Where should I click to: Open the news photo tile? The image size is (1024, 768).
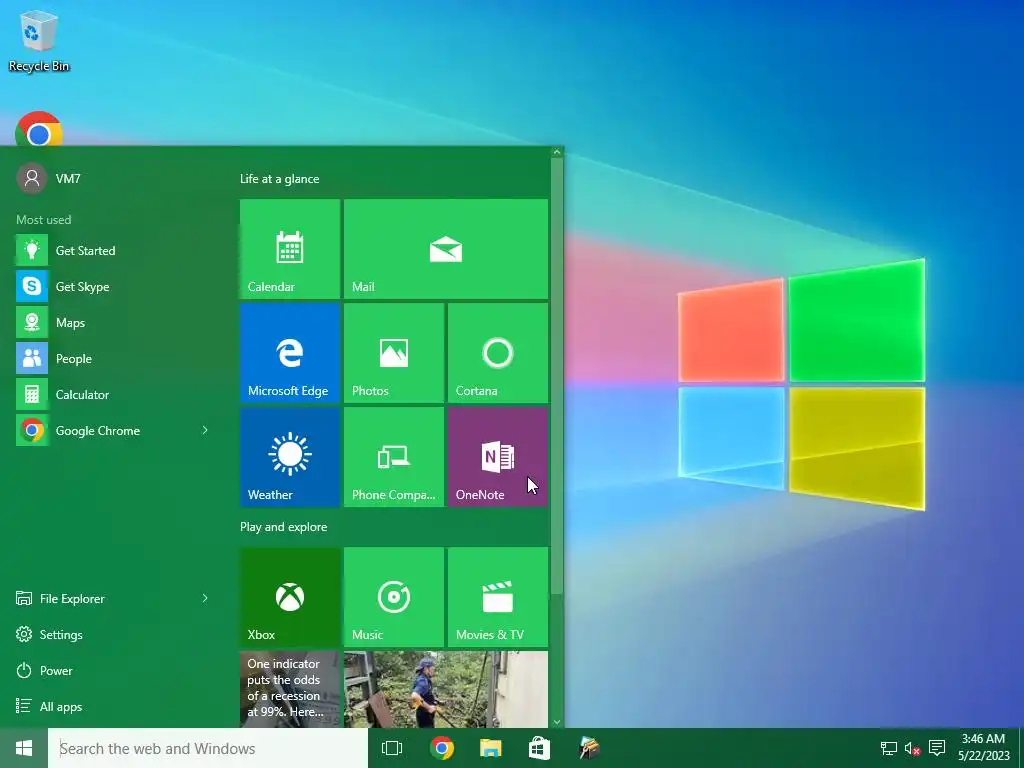446,689
